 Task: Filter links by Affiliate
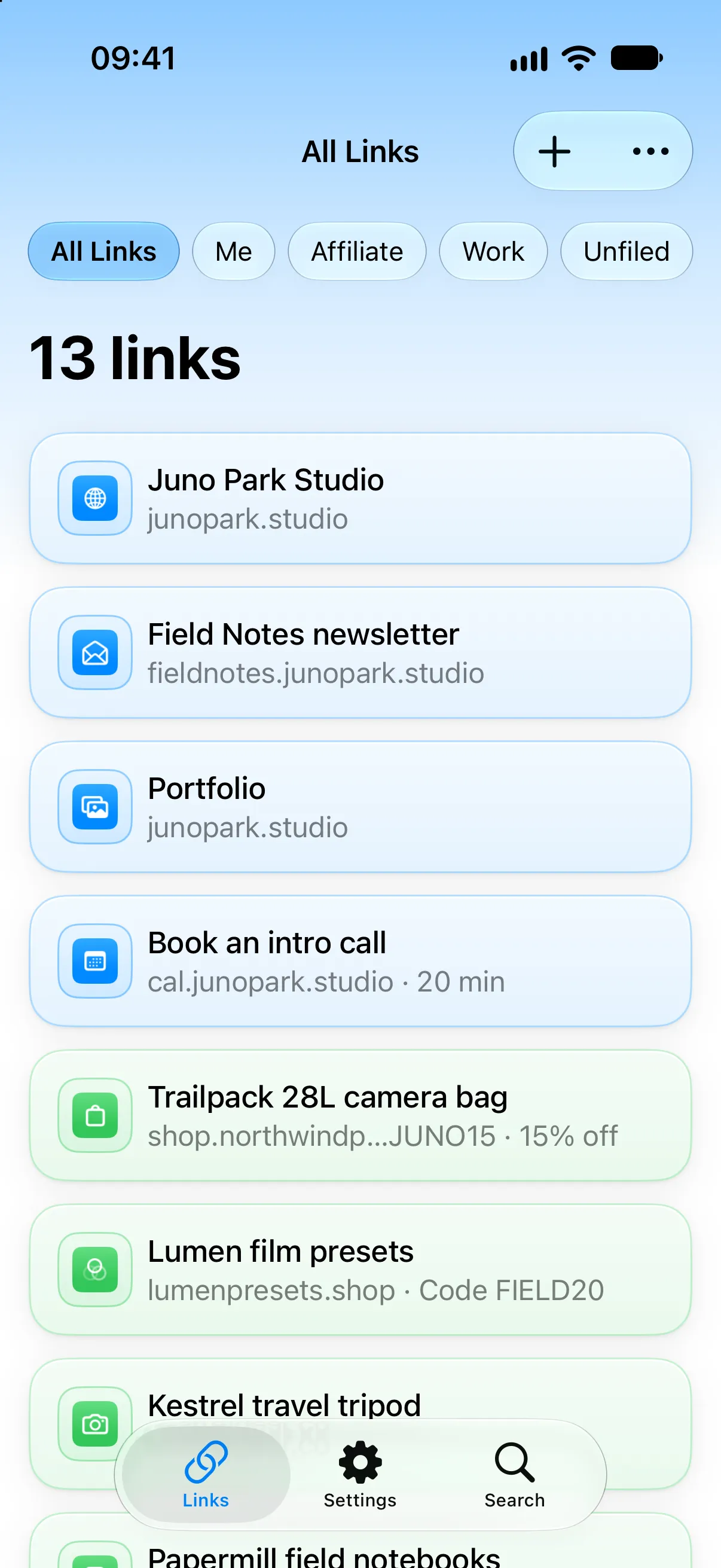click(357, 251)
